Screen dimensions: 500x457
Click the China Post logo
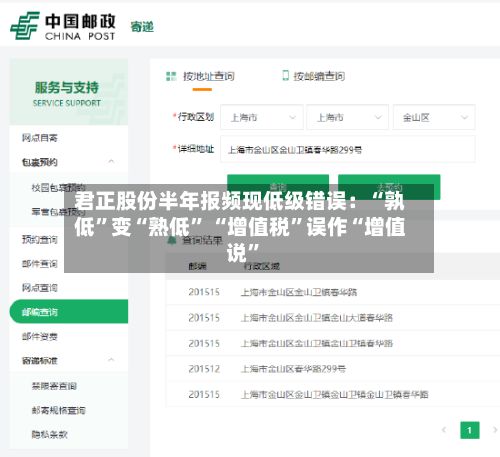[x=63, y=26]
